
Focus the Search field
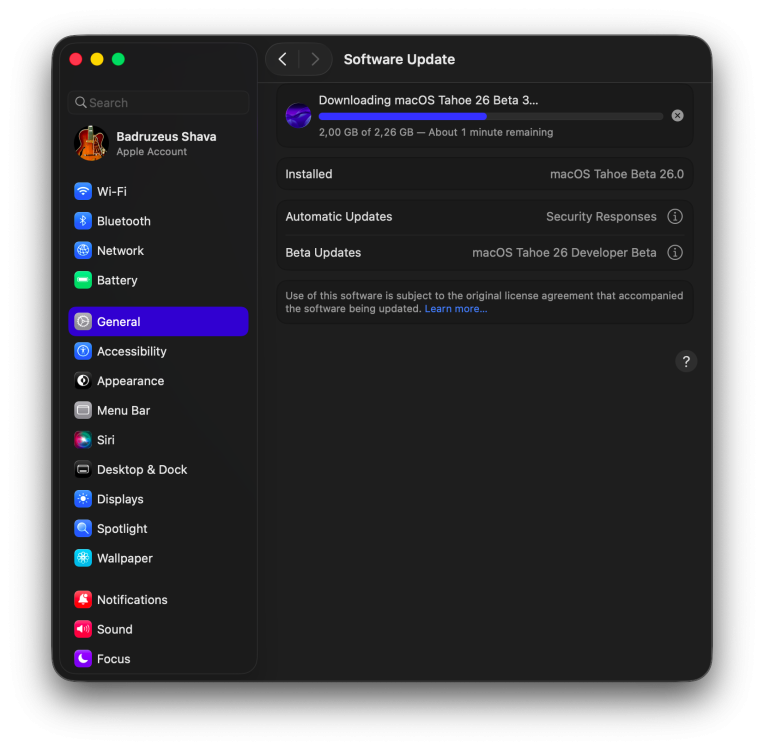(158, 103)
